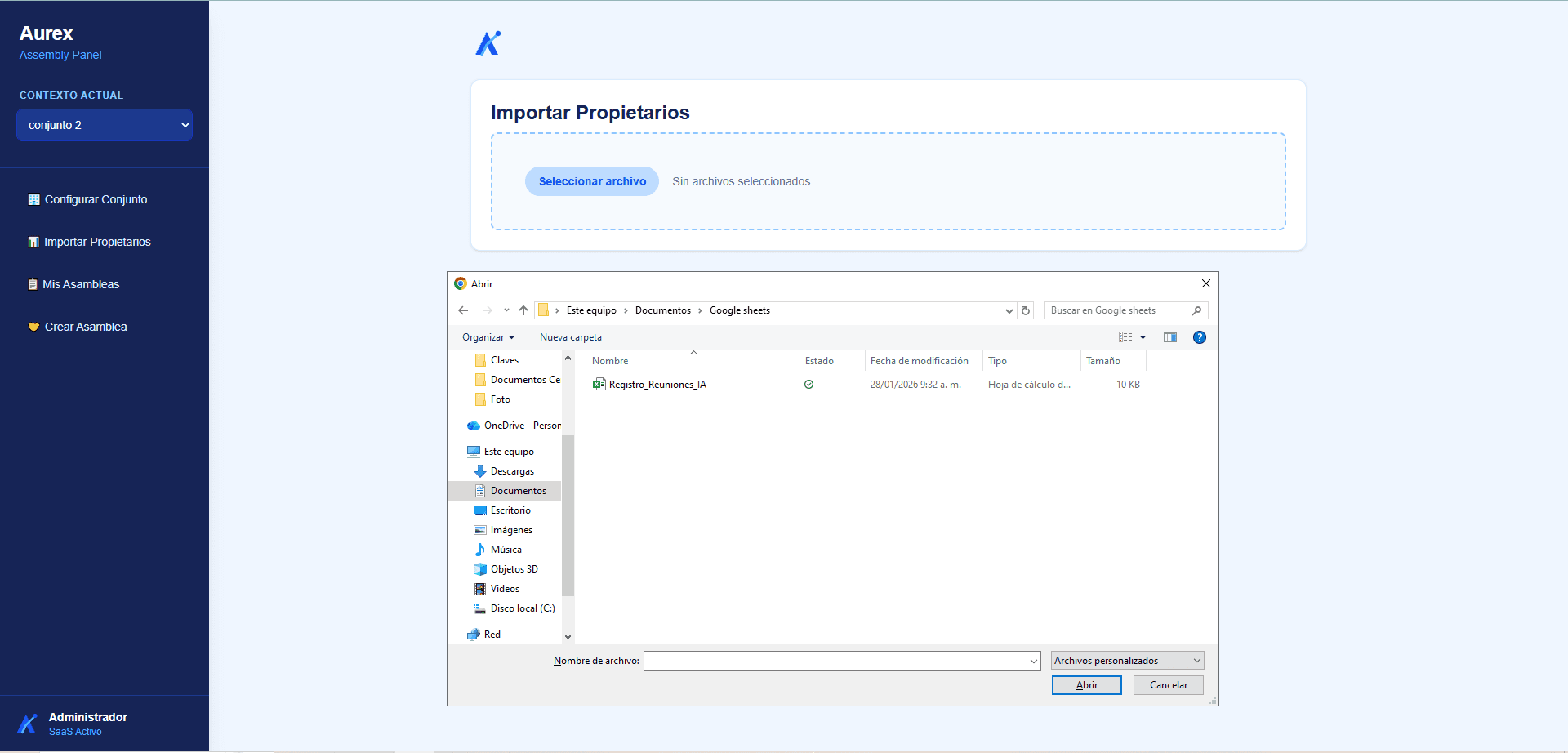This screenshot has height=753, width=1568.
Task: Click the Administrador profile logo icon
Action: pyautogui.click(x=28, y=724)
